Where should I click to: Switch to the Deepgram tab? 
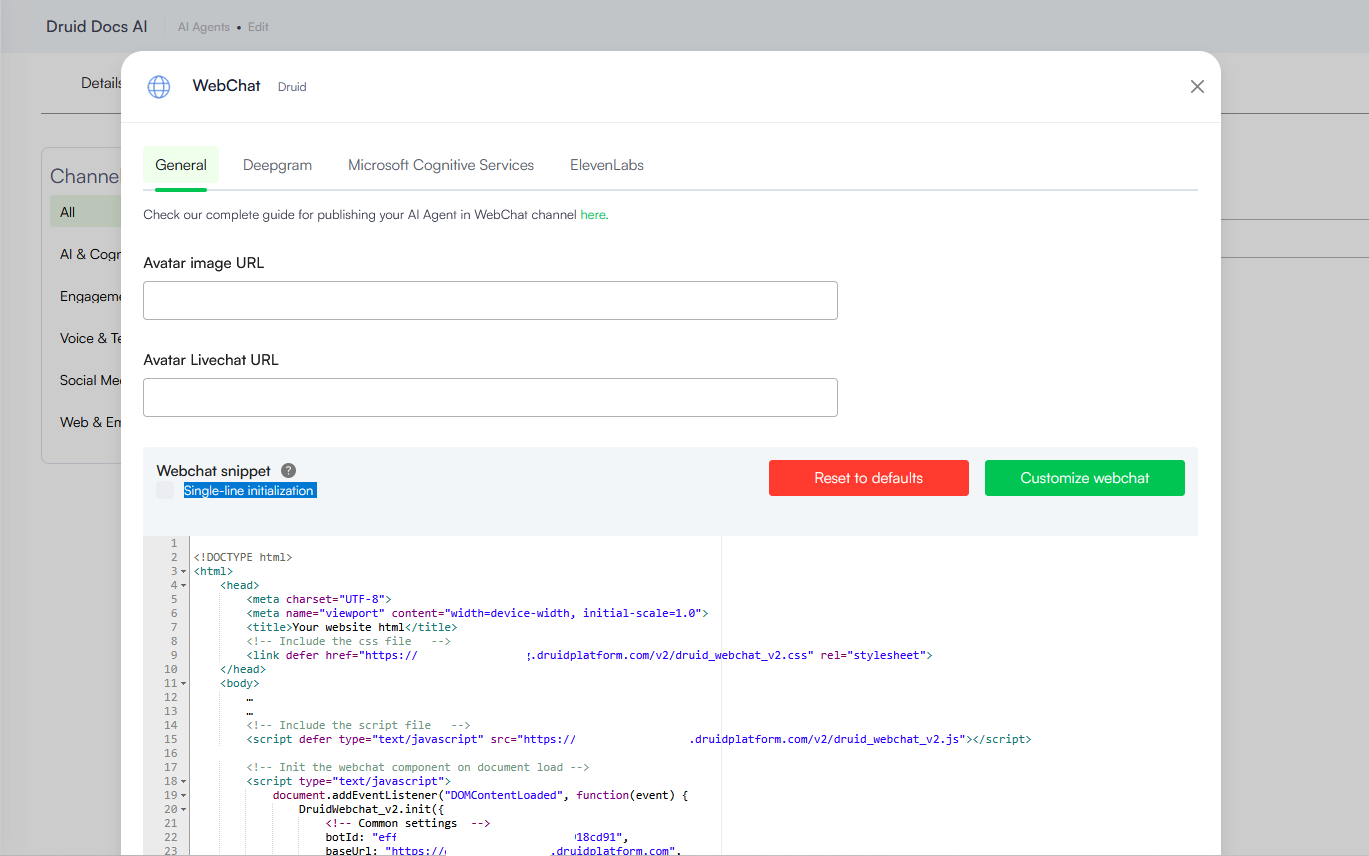(x=277, y=166)
